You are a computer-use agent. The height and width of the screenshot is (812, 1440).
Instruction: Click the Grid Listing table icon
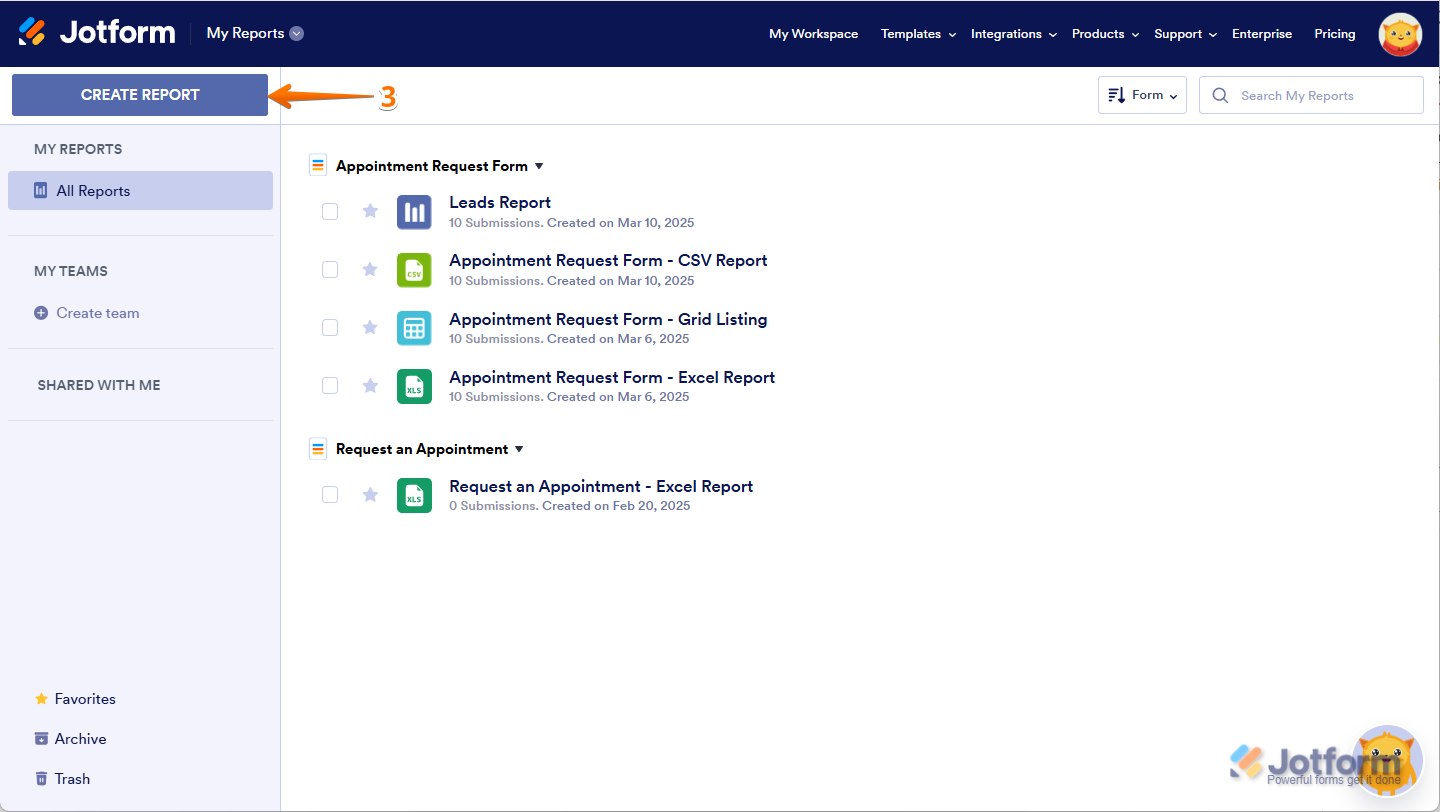[x=414, y=328]
